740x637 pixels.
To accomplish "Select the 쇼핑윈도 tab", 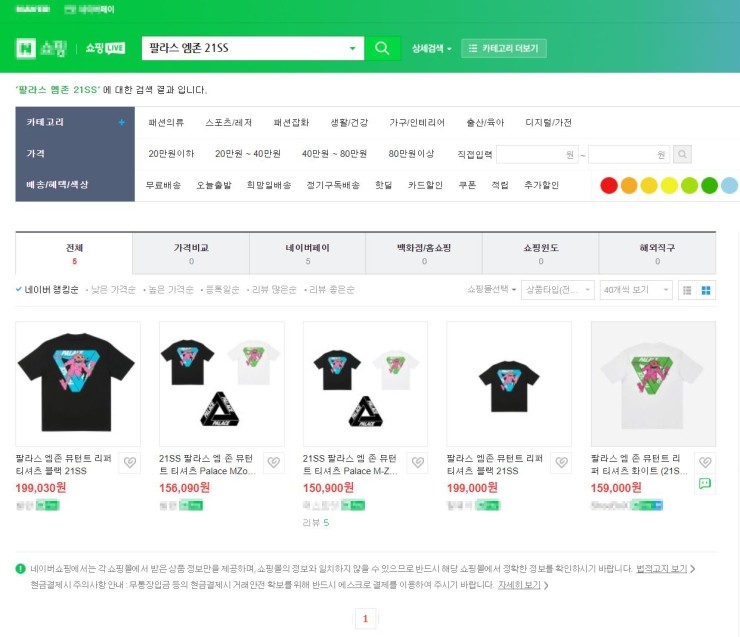I will click(x=540, y=254).
